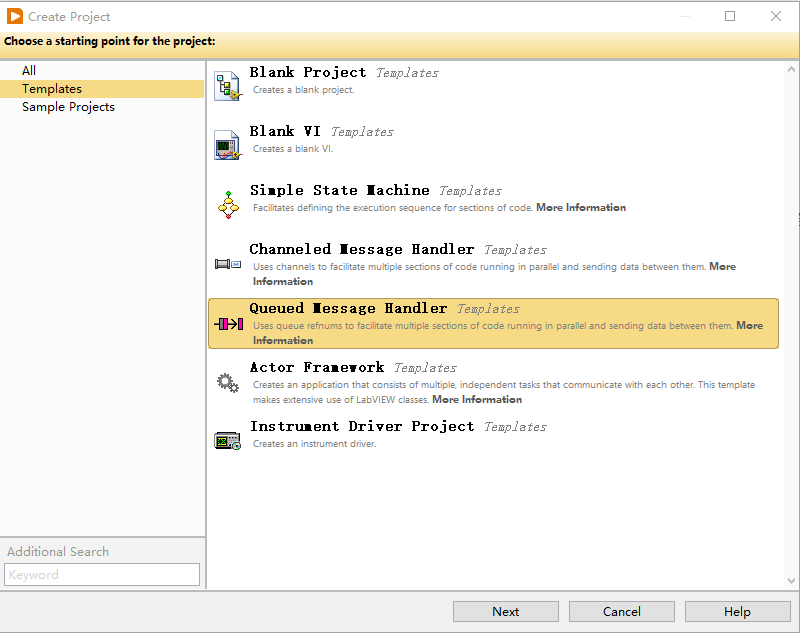This screenshot has height=633, width=800.
Task: Click the LabVIEW logo in title bar
Action: click(14, 16)
